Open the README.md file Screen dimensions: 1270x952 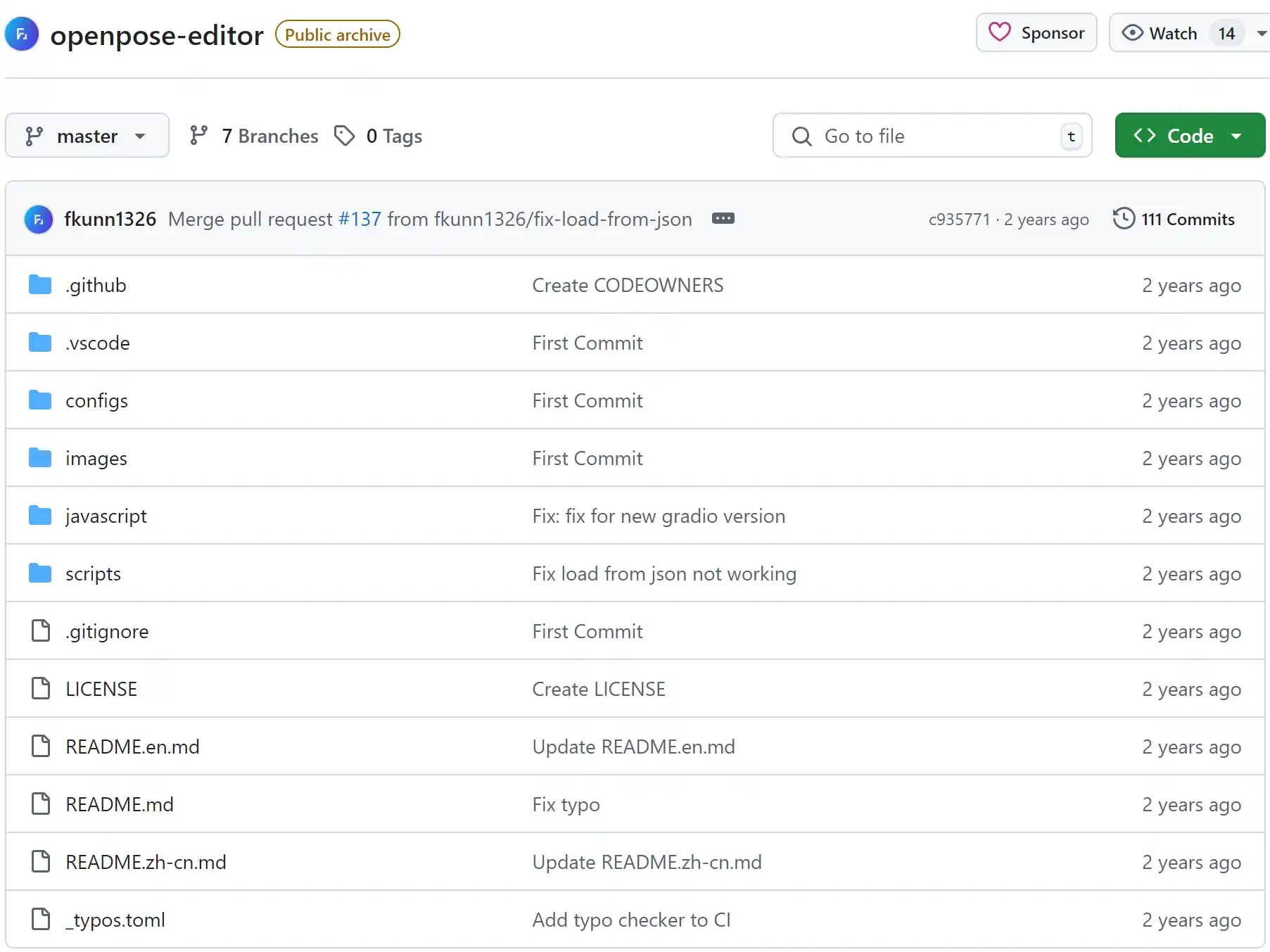click(x=120, y=804)
